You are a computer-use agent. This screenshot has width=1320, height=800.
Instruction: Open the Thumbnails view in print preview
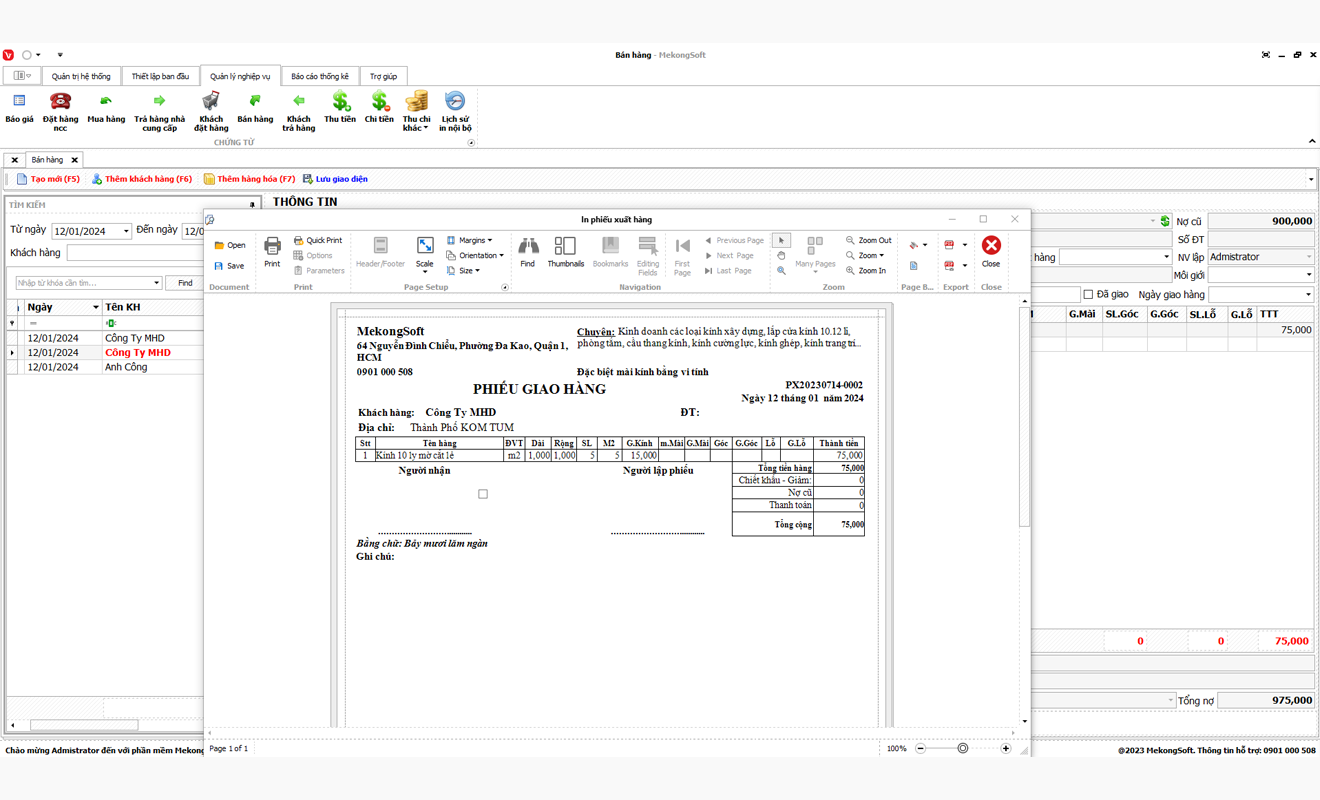click(565, 250)
